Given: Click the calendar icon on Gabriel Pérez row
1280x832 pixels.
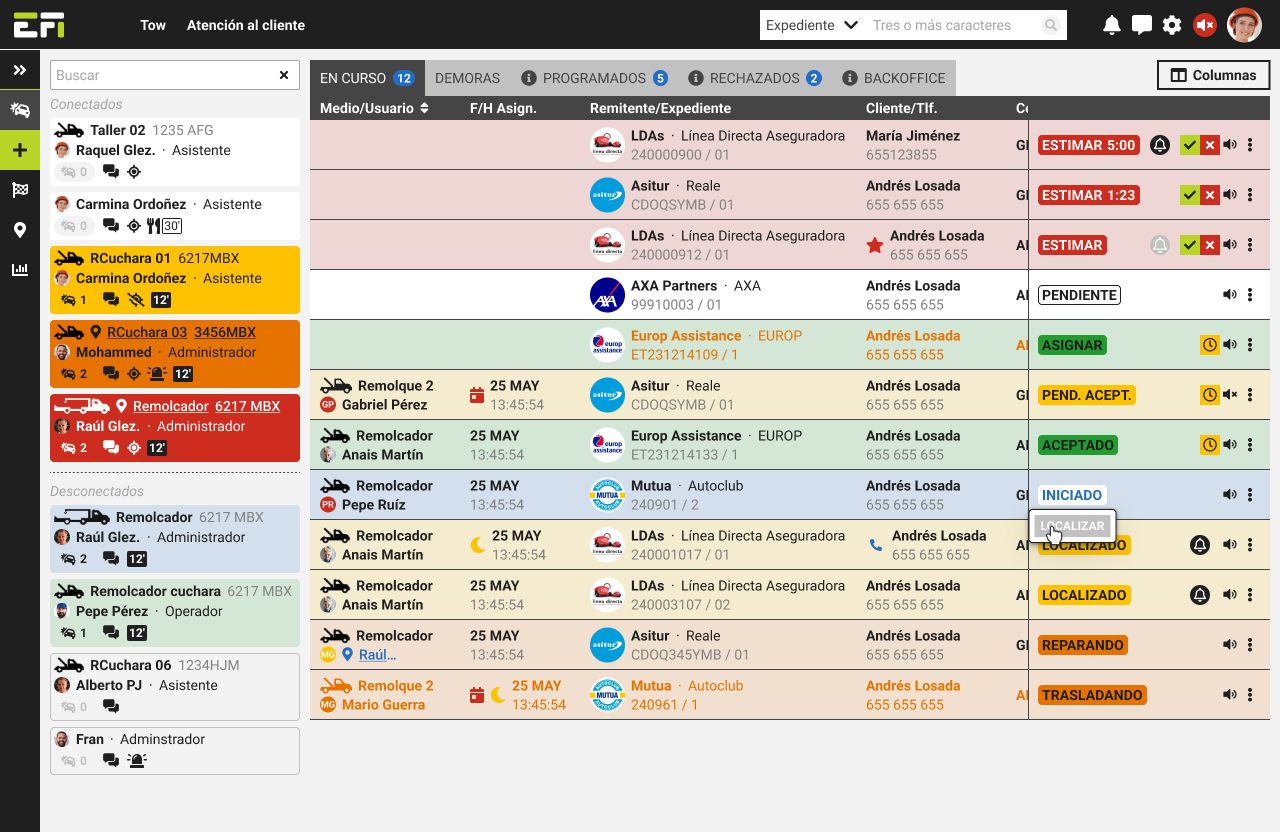Looking at the screenshot, I should tap(477, 395).
